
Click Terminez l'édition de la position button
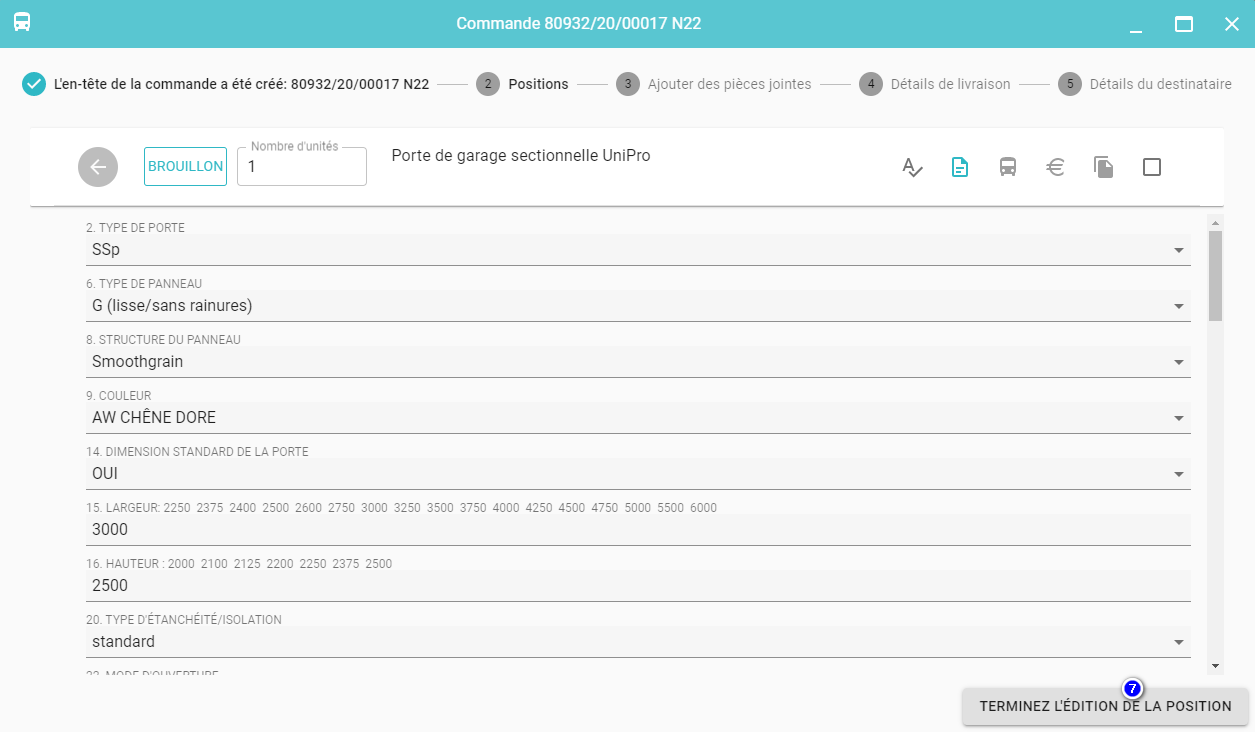[x=1105, y=706]
